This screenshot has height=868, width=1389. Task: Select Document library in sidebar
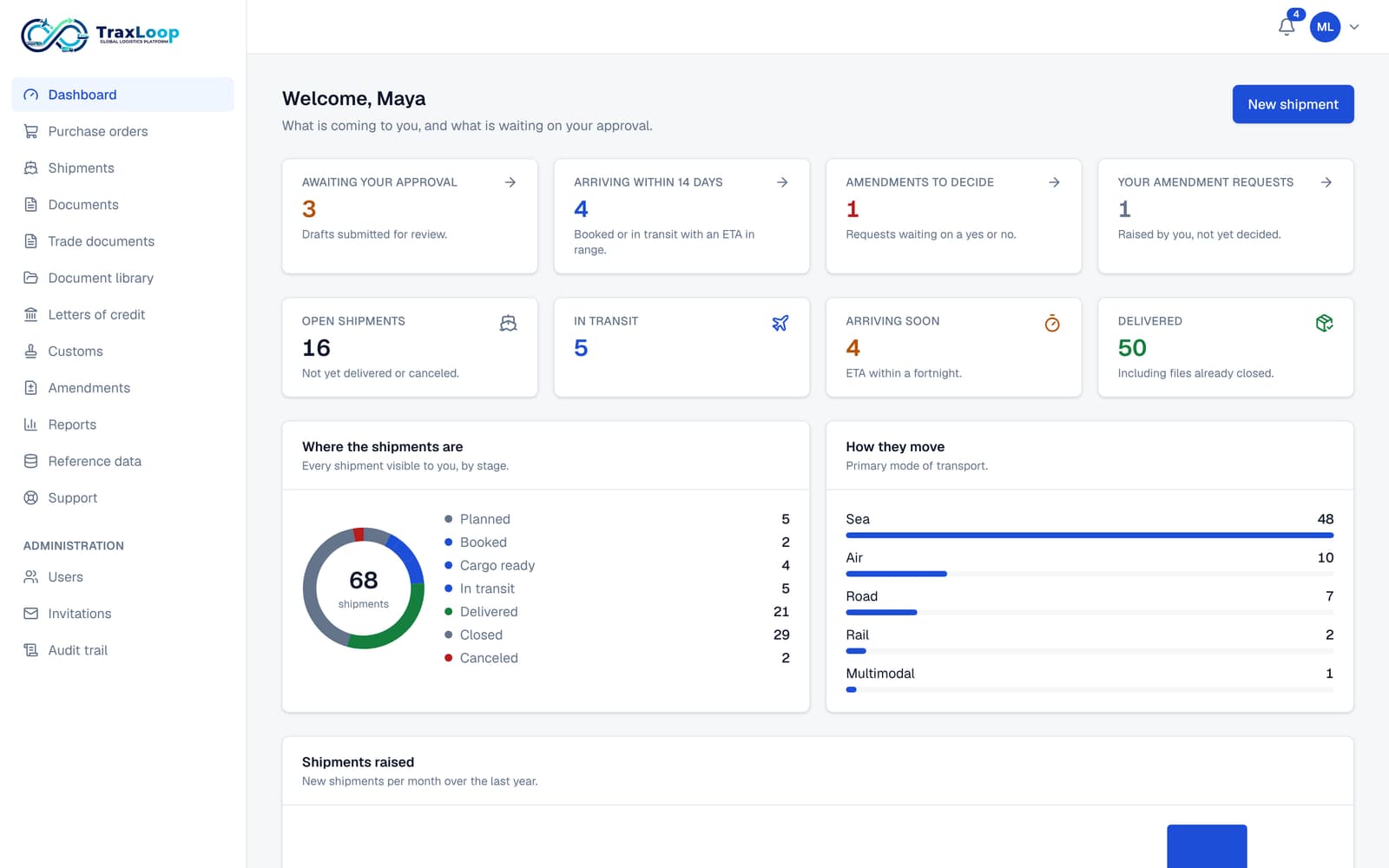pos(122,278)
